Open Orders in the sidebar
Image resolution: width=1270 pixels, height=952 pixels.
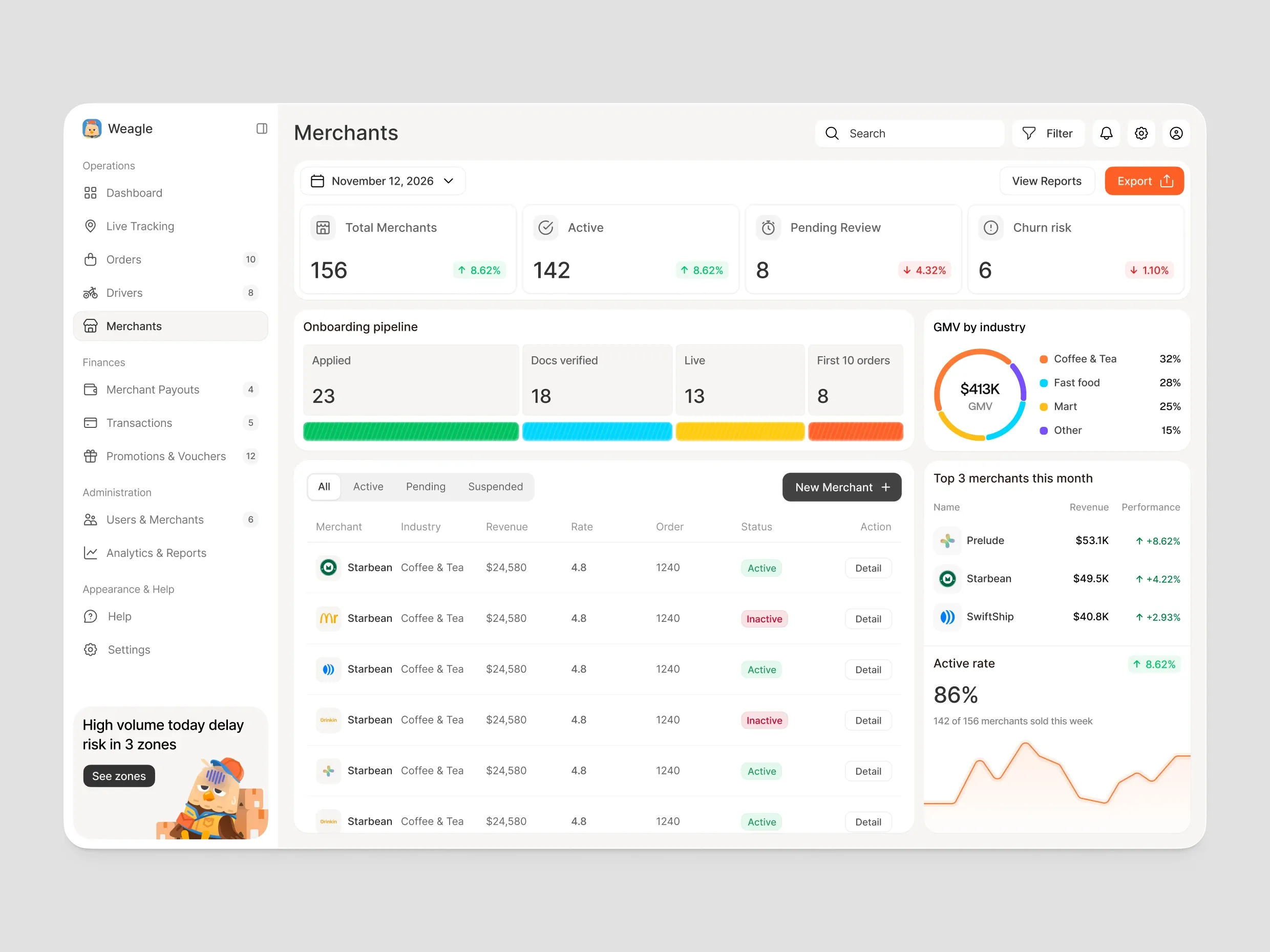coord(171,259)
